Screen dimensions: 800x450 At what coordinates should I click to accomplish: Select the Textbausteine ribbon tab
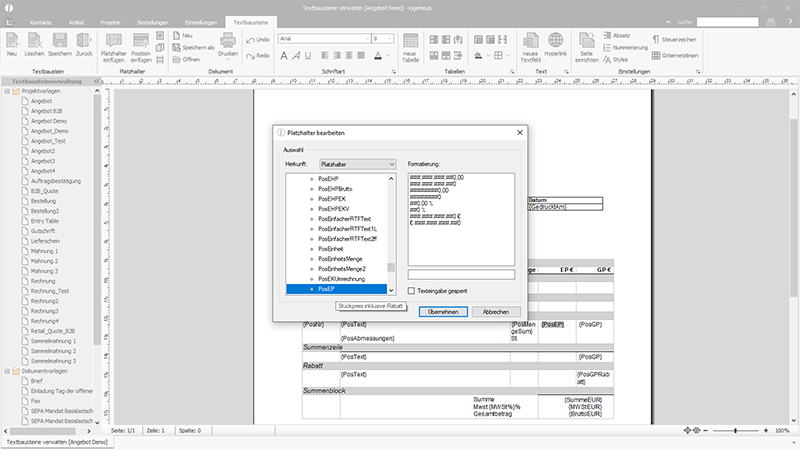coord(251,22)
